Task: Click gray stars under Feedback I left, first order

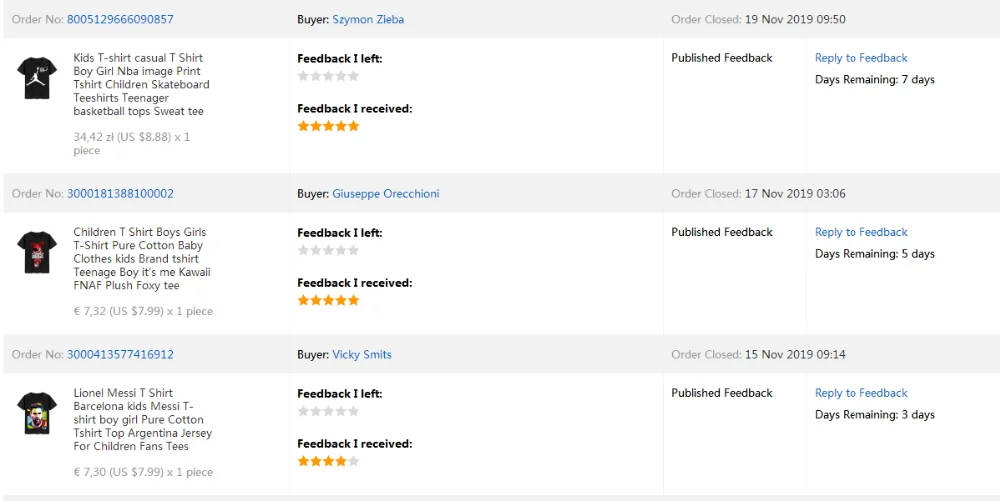Action: (328, 76)
